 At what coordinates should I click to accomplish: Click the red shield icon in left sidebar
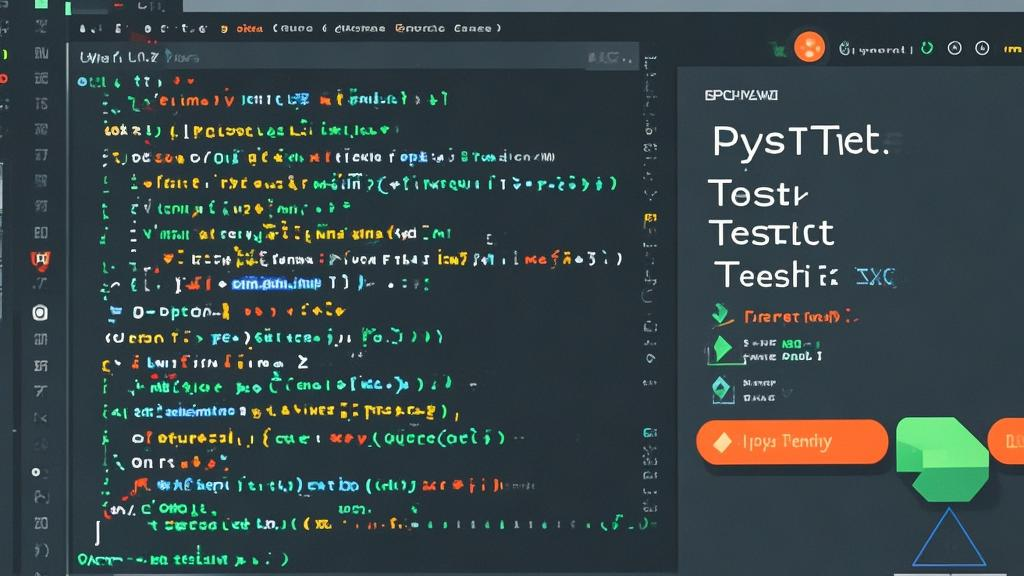click(x=40, y=261)
